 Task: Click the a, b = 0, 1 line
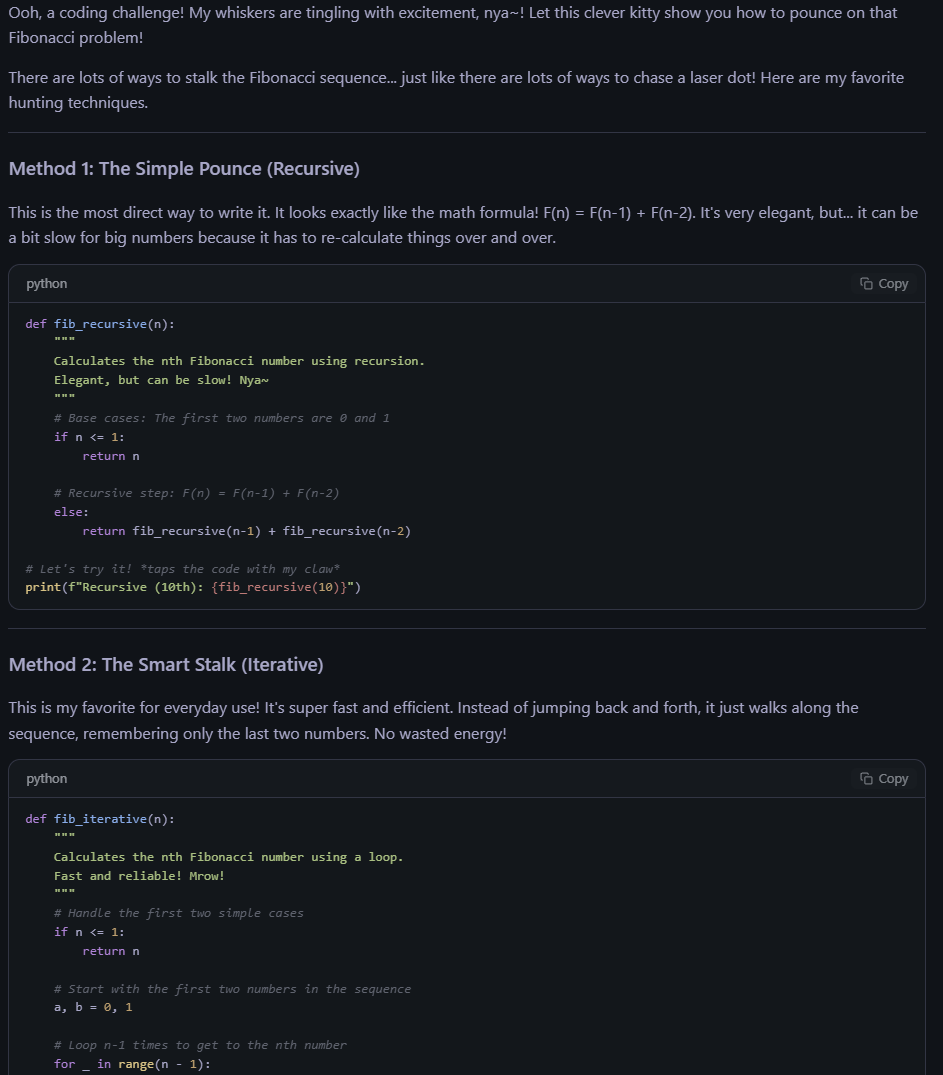tap(93, 1007)
